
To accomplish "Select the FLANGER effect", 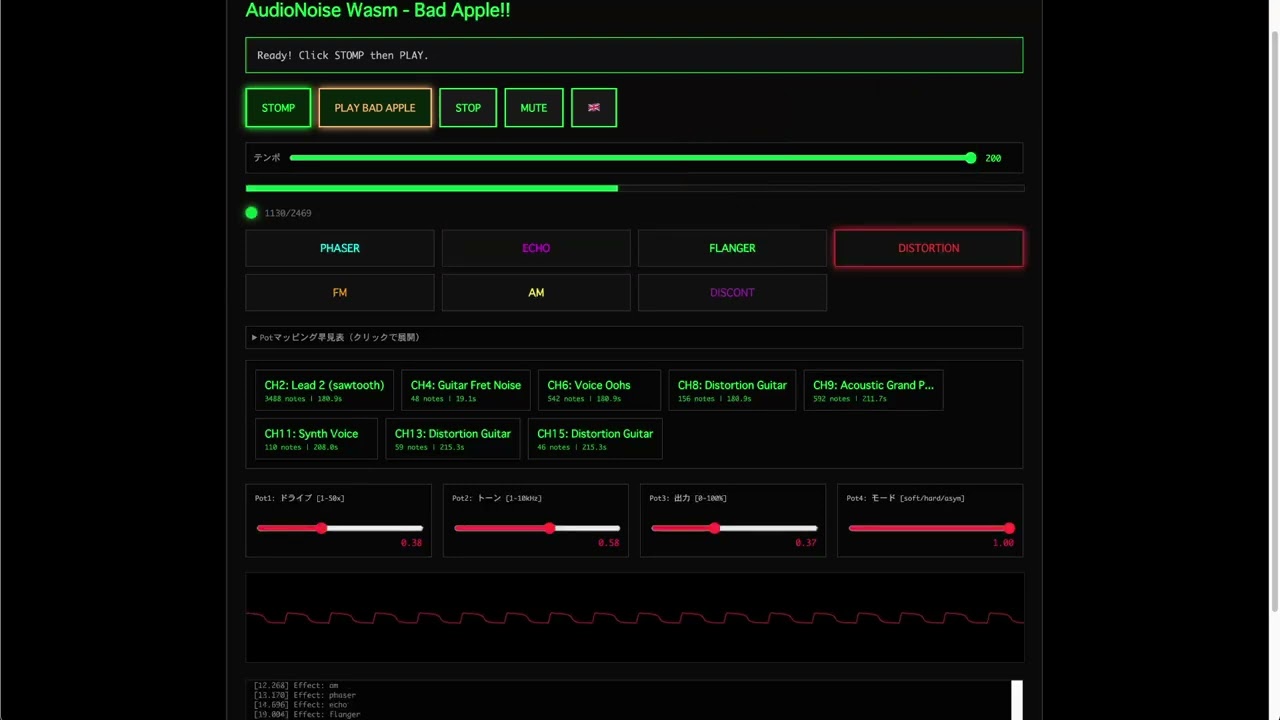I will pyautogui.click(x=732, y=248).
